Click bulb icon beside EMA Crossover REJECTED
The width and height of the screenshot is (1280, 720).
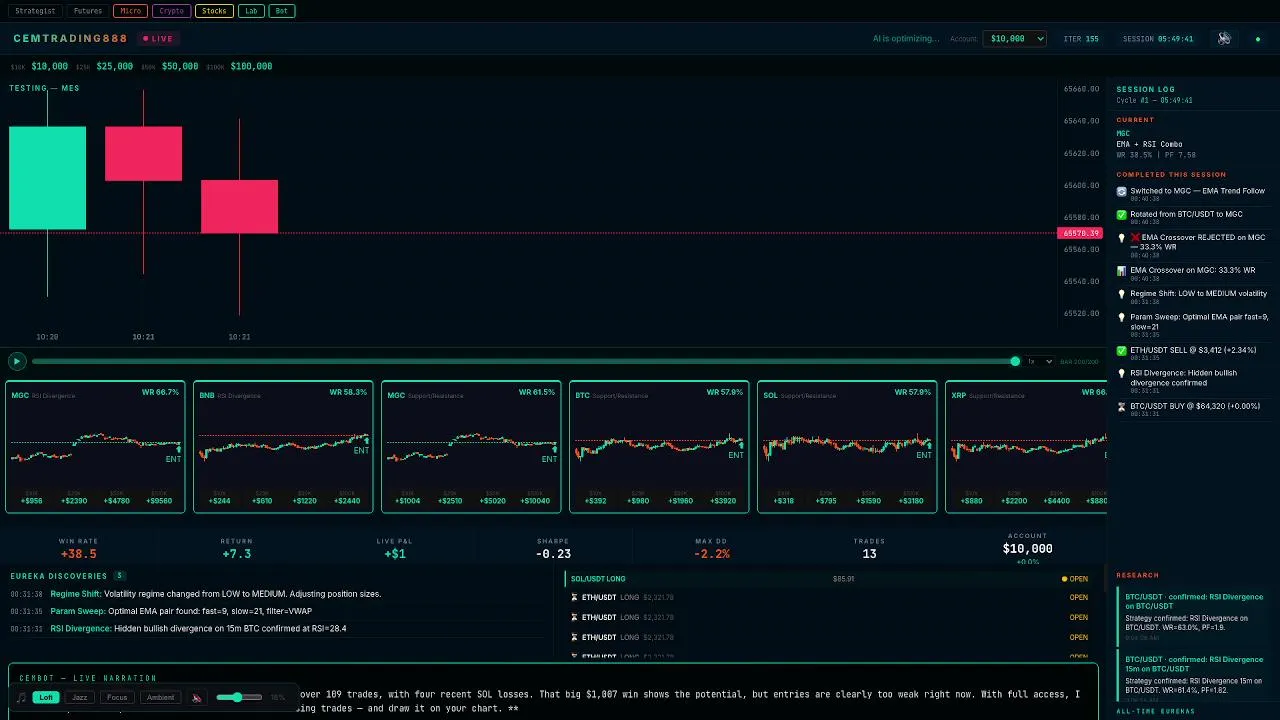[1121, 238]
